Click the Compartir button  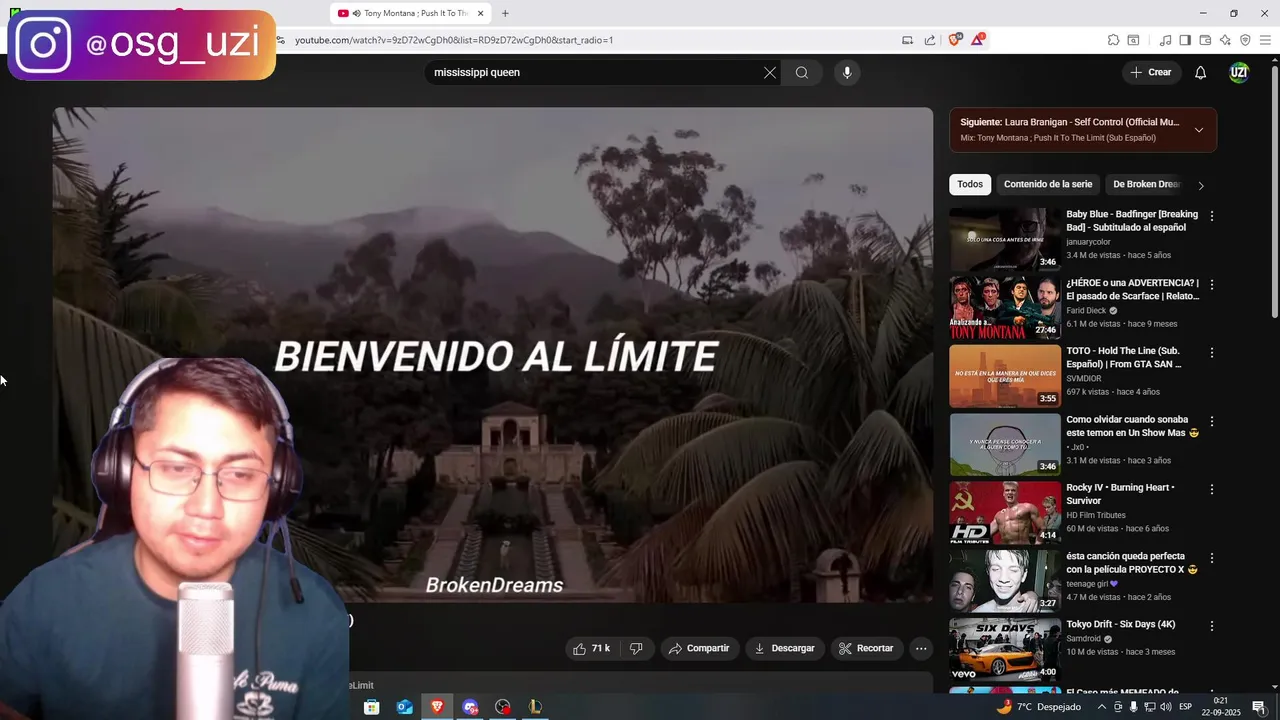700,648
